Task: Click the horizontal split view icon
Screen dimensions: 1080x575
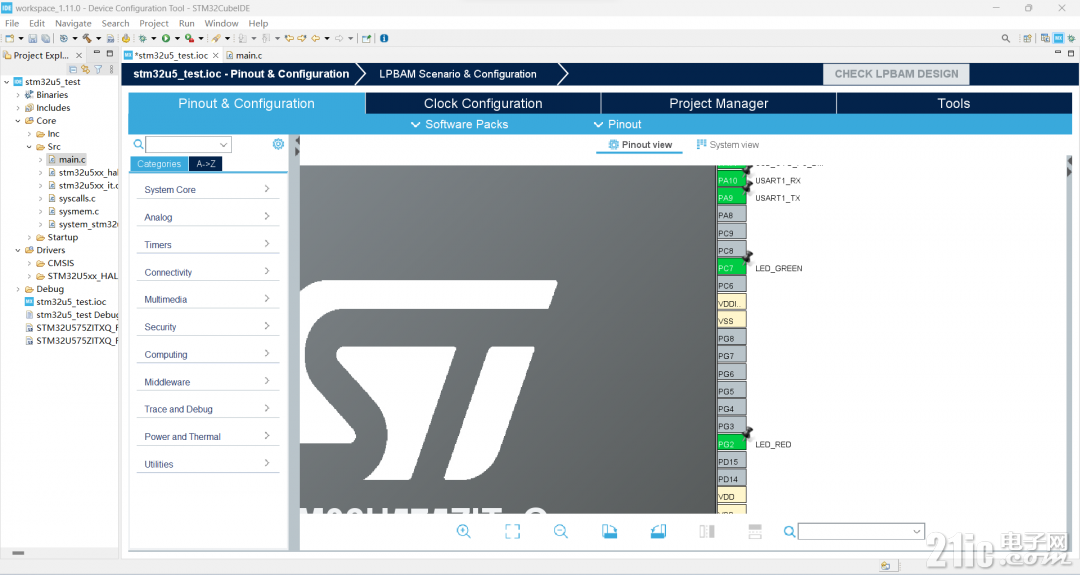Action: click(755, 532)
